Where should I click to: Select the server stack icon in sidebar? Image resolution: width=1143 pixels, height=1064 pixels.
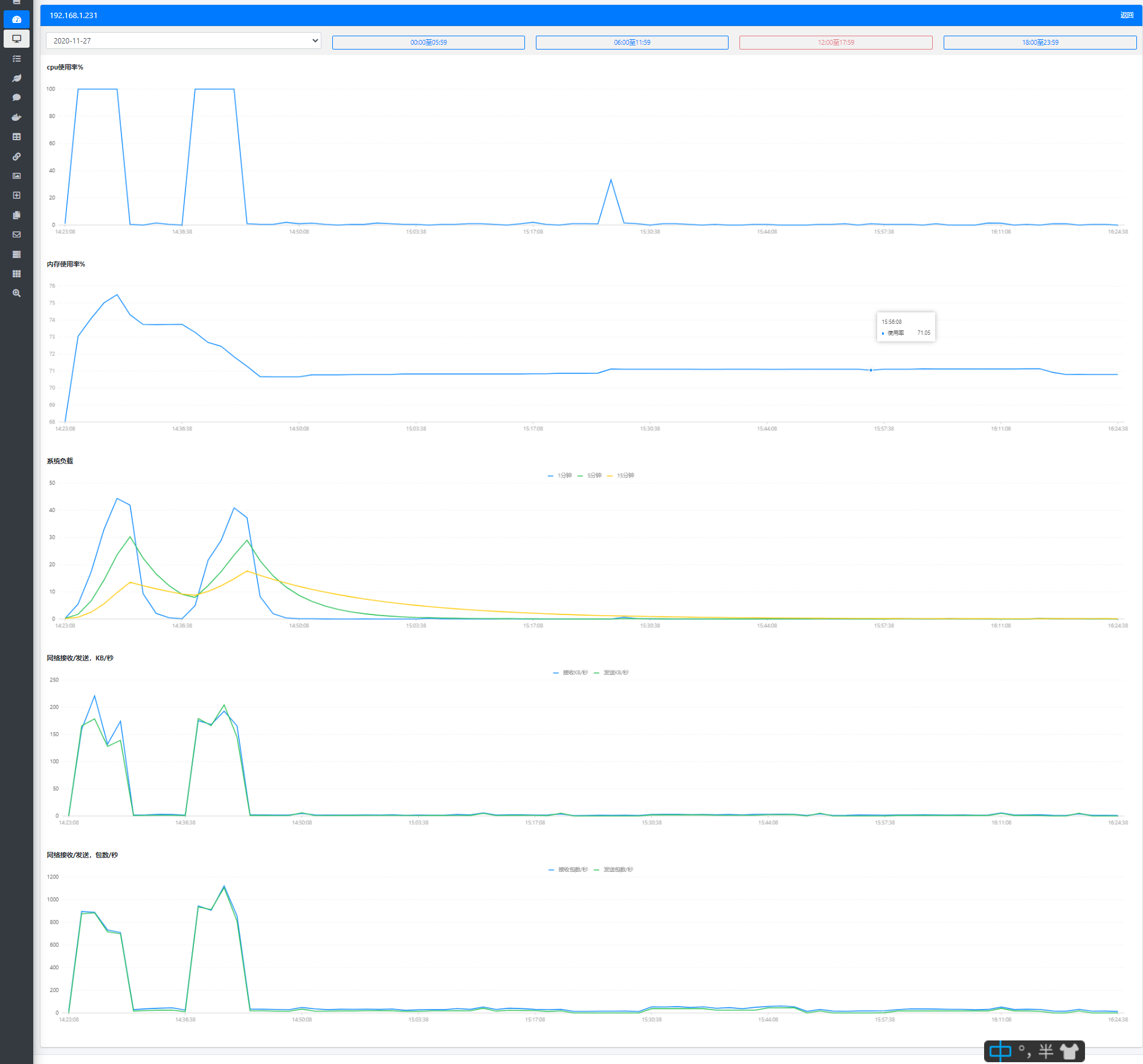coord(16,254)
